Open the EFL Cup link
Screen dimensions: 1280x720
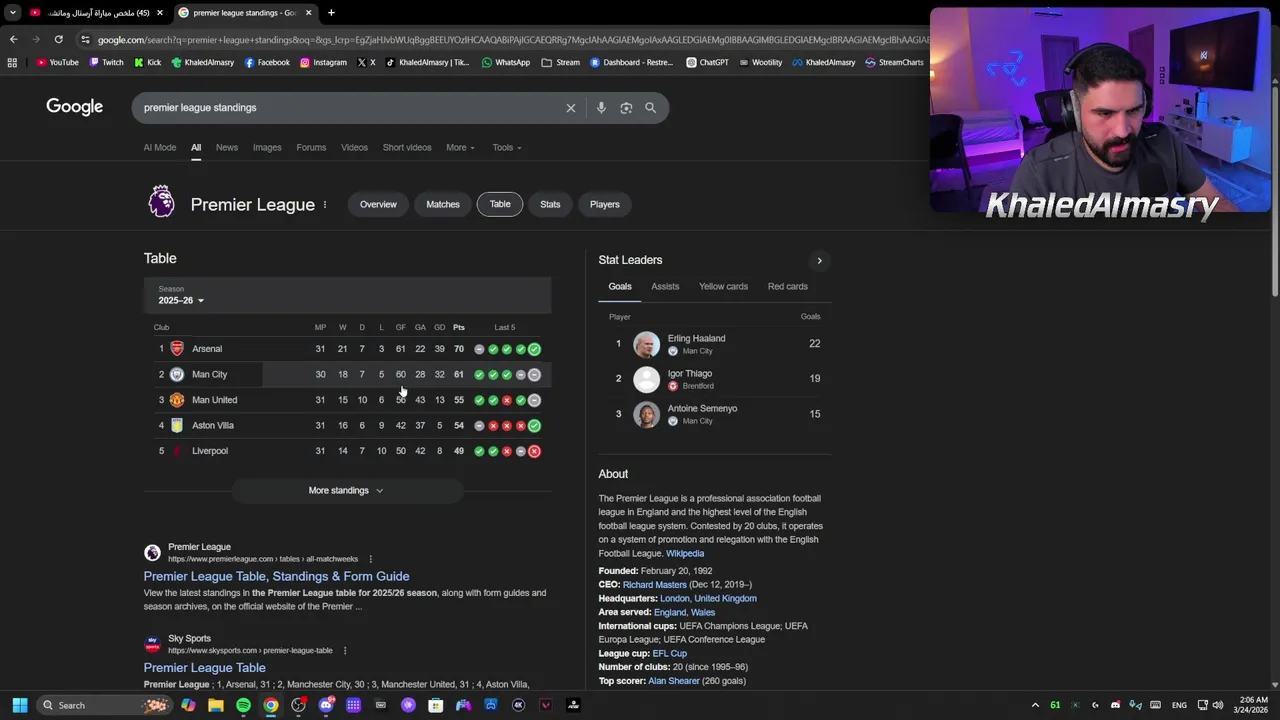[x=670, y=653]
